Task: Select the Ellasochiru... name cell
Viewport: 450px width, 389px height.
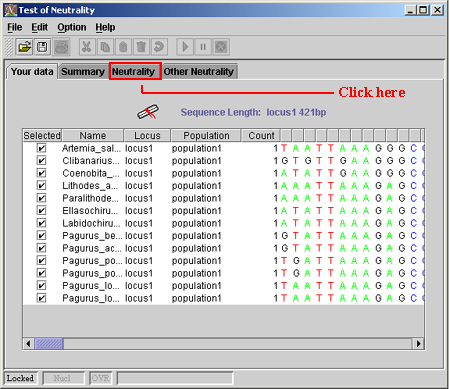Action: point(92,211)
